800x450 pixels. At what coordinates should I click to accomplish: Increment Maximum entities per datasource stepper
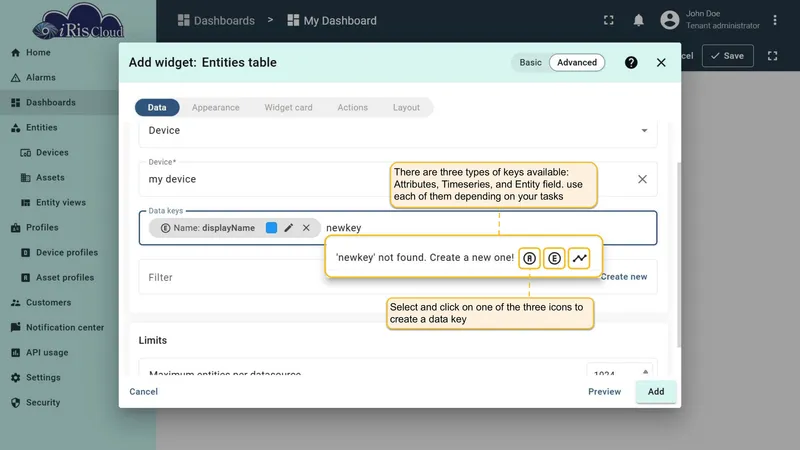coord(645,371)
